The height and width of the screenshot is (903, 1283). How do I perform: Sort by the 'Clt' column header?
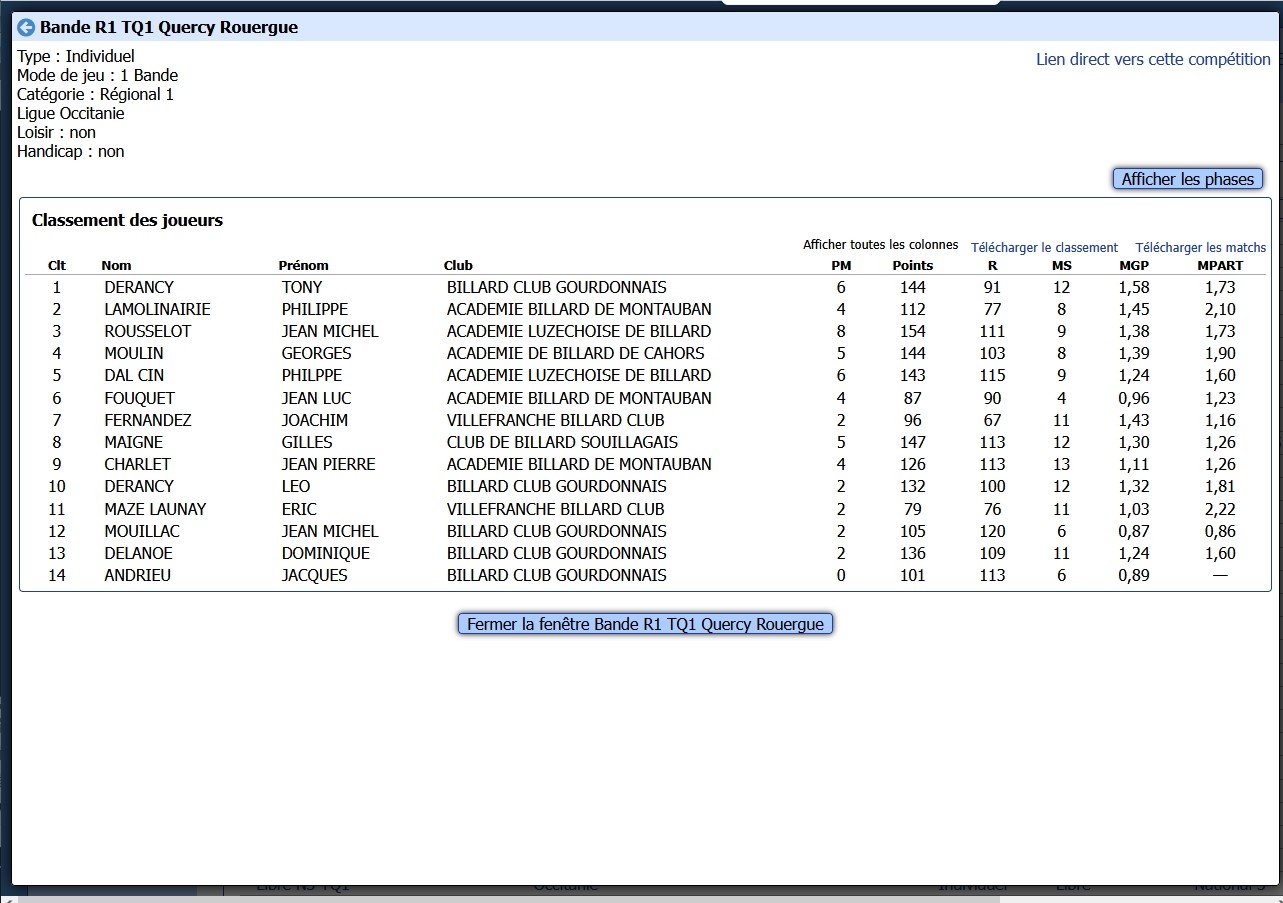point(57,266)
